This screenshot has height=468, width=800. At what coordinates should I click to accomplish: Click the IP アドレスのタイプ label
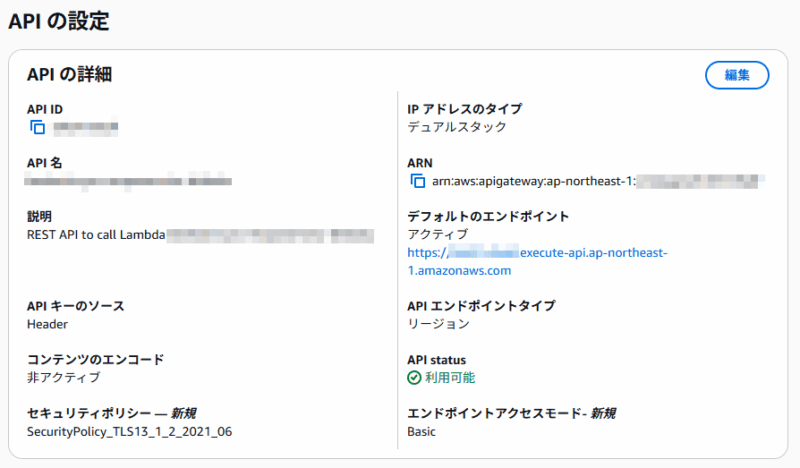pos(465,109)
